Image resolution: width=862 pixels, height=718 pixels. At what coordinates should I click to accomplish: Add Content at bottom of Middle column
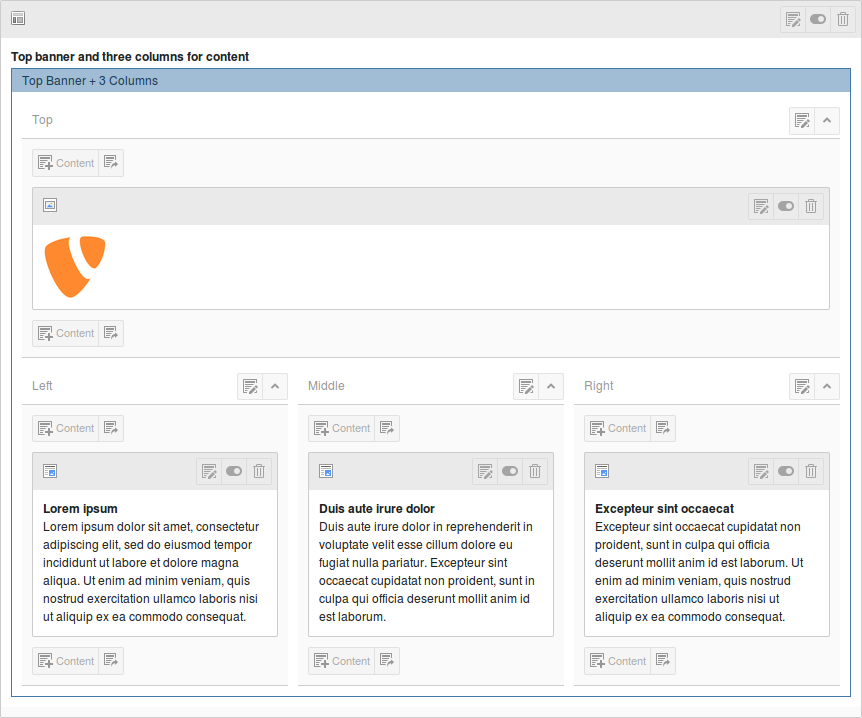click(x=342, y=661)
